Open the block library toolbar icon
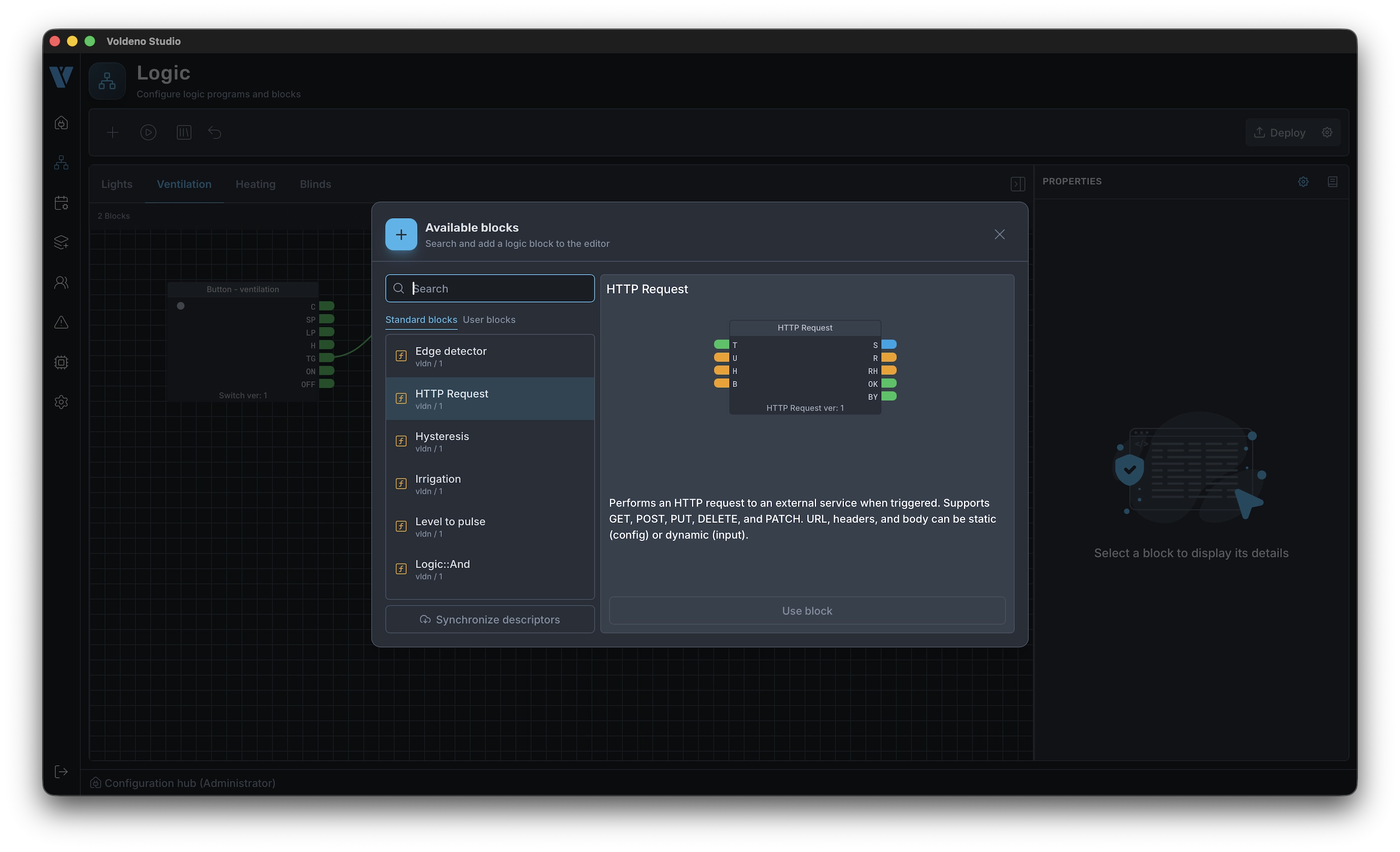Screen dimensions: 1400x852 point(184,132)
